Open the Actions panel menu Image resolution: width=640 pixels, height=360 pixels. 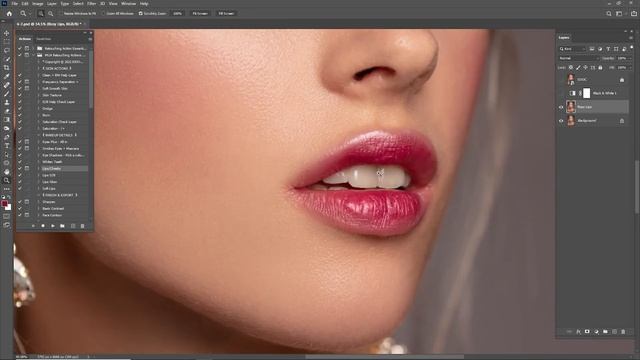(90, 39)
